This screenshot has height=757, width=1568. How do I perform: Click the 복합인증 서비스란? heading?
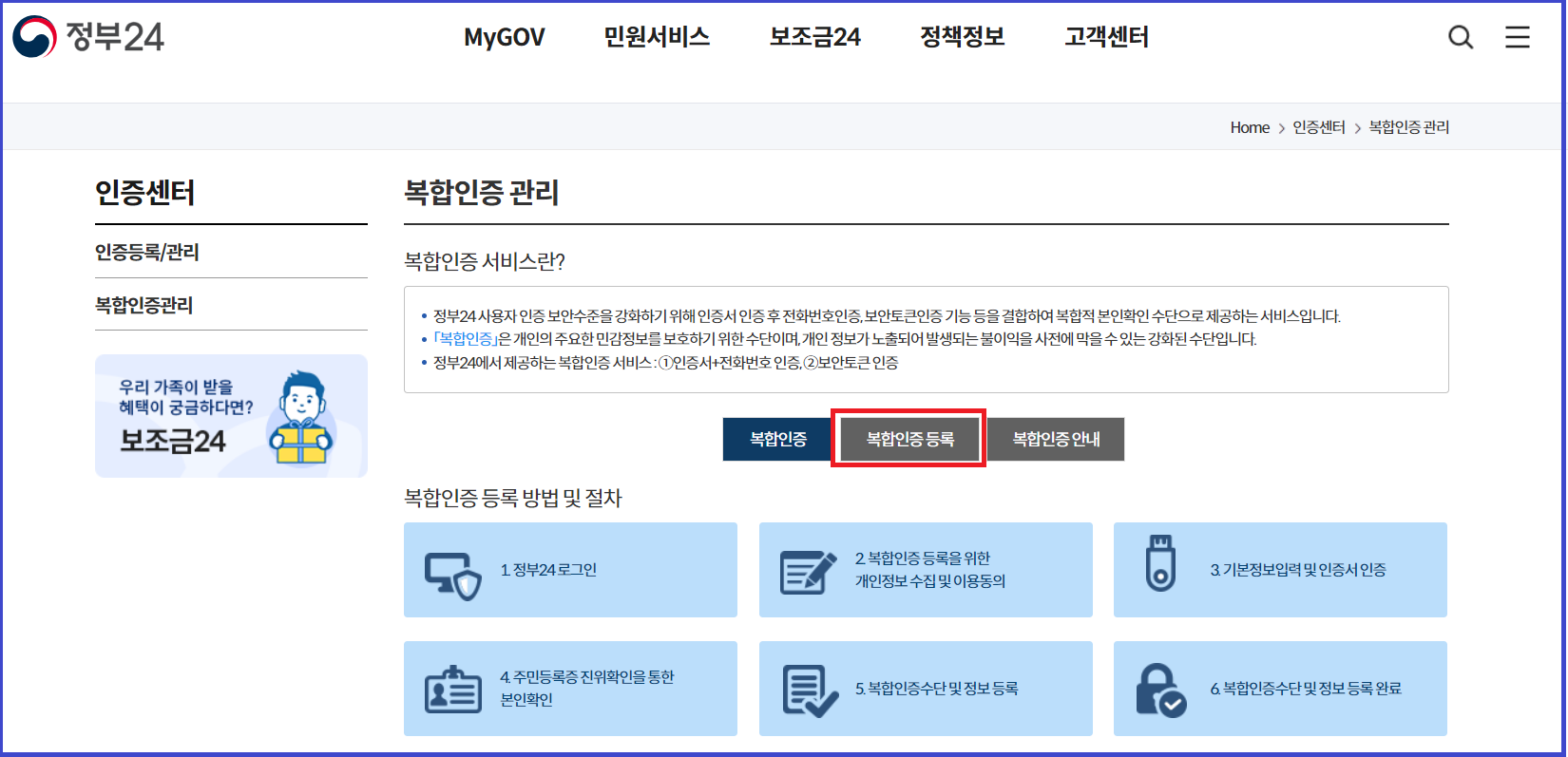(485, 261)
